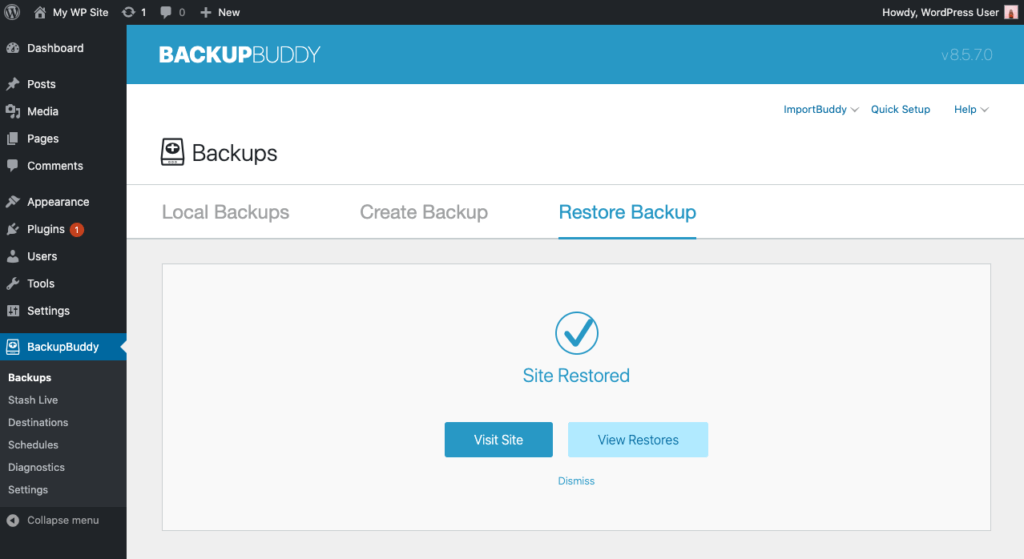The height and width of the screenshot is (559, 1024).
Task: Open the comments bubble icon in admin bar
Action: [166, 12]
